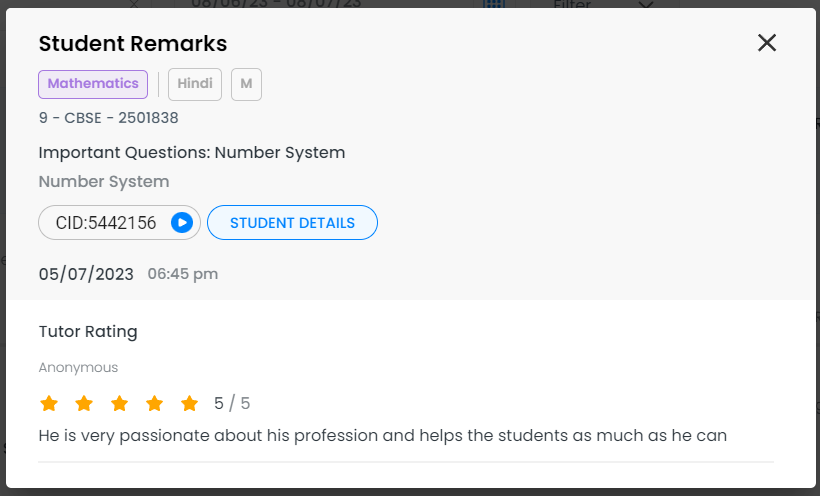Expand the Filter dropdown arrow
The width and height of the screenshot is (820, 496).
pyautogui.click(x=646, y=4)
